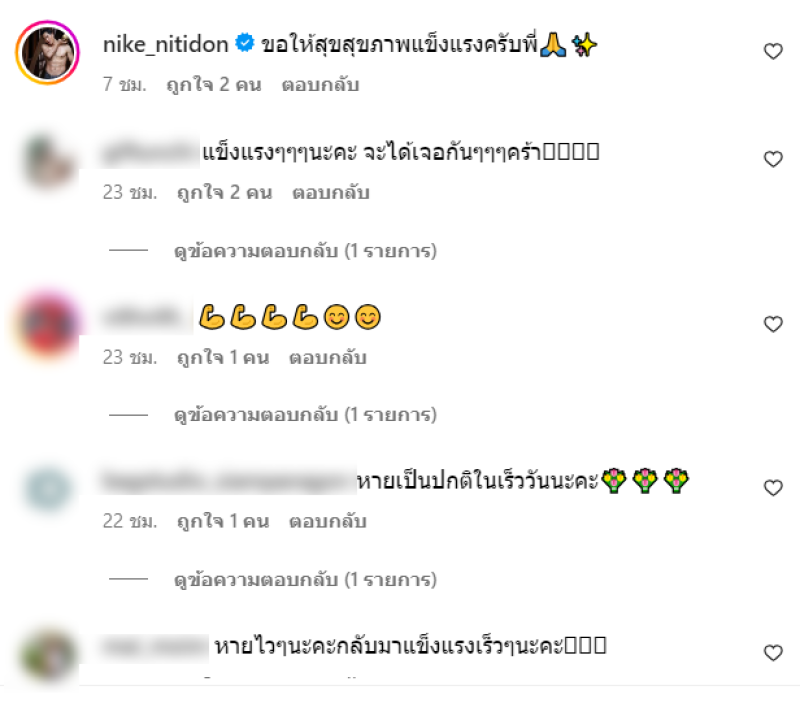This screenshot has width=800, height=703.
Task: Reply to the muscle emoji comment
Action: (328, 358)
